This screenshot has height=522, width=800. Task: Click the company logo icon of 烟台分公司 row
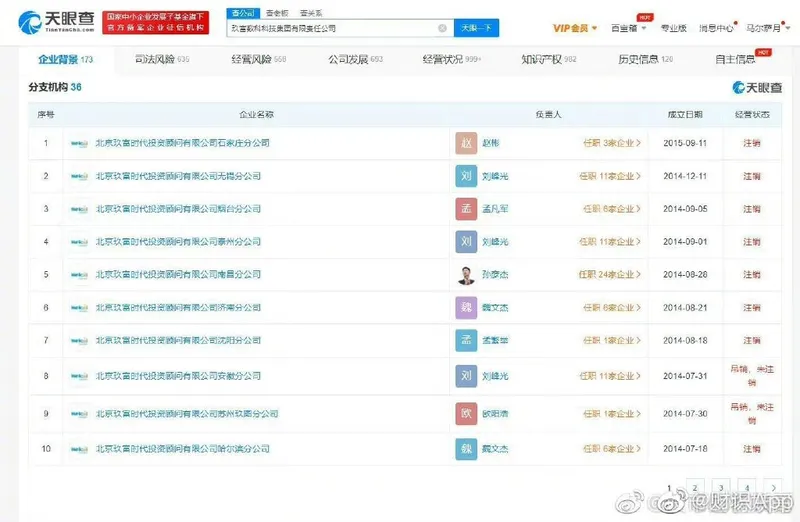pyautogui.click(x=79, y=209)
